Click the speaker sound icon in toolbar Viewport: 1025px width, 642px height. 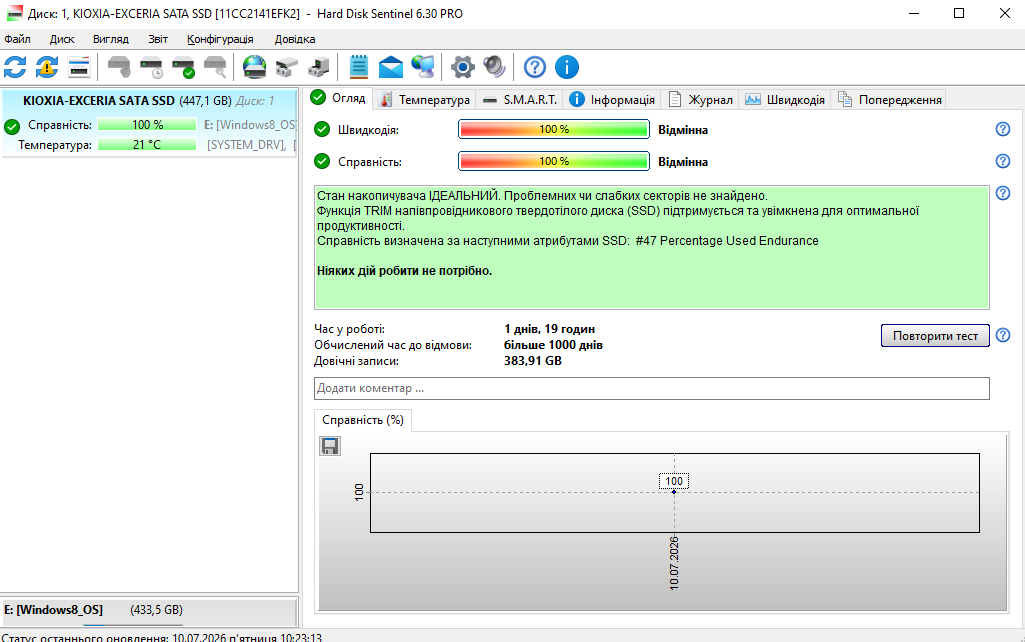[494, 67]
